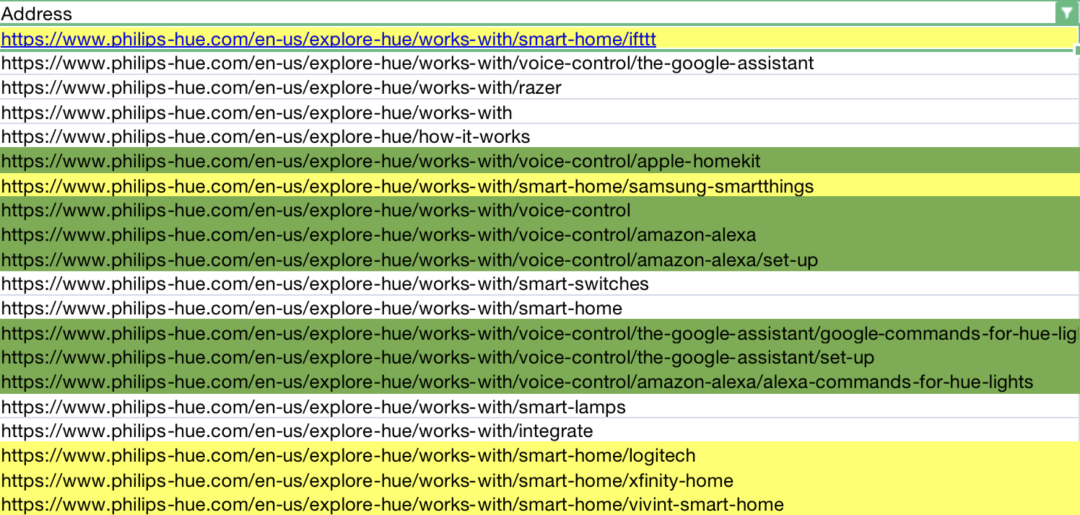Select the URL ending in voice-control/amazon-alexa
The height and width of the screenshot is (515, 1080).
(x=540, y=235)
